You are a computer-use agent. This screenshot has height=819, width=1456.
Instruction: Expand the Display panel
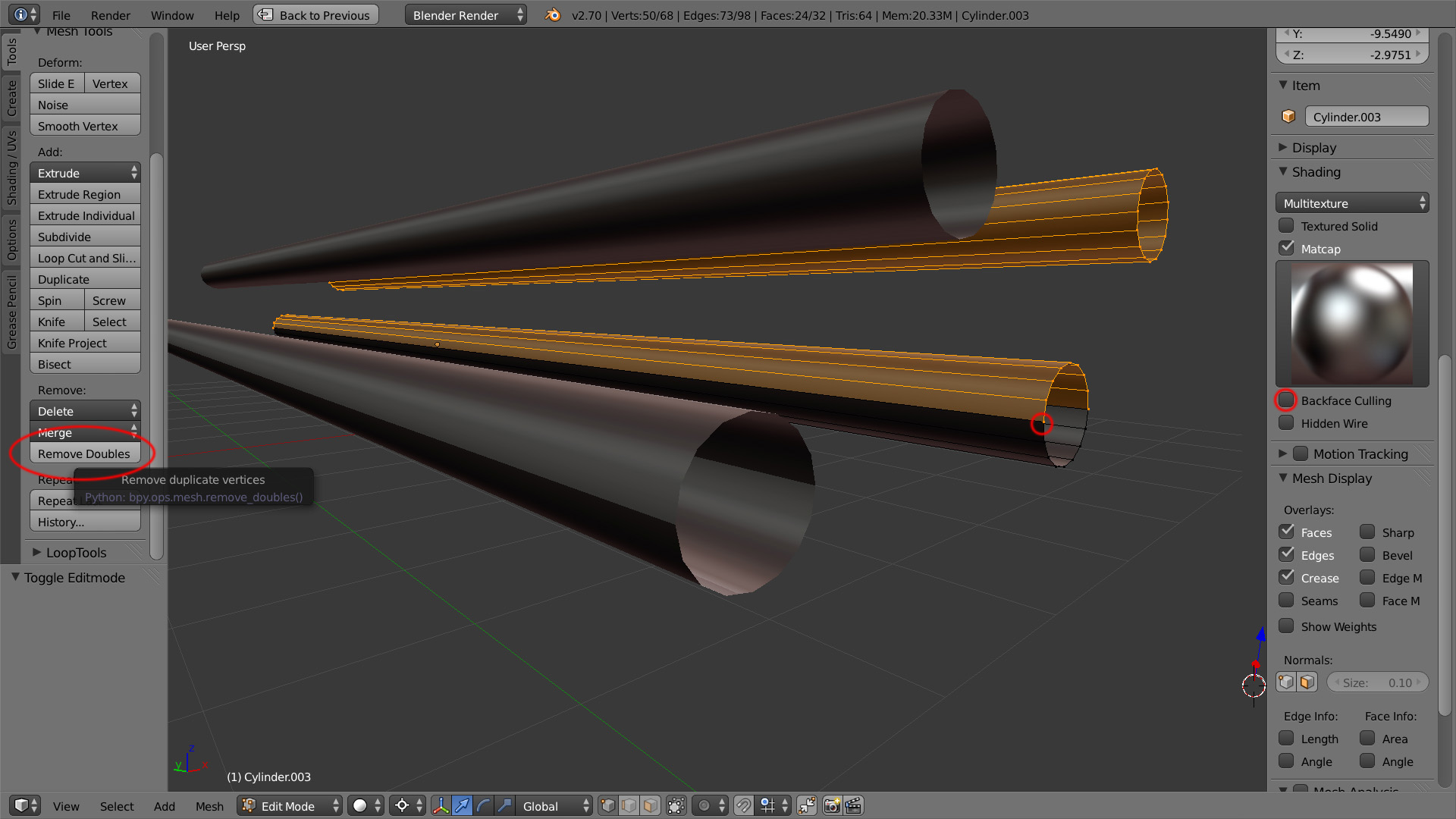1313,147
